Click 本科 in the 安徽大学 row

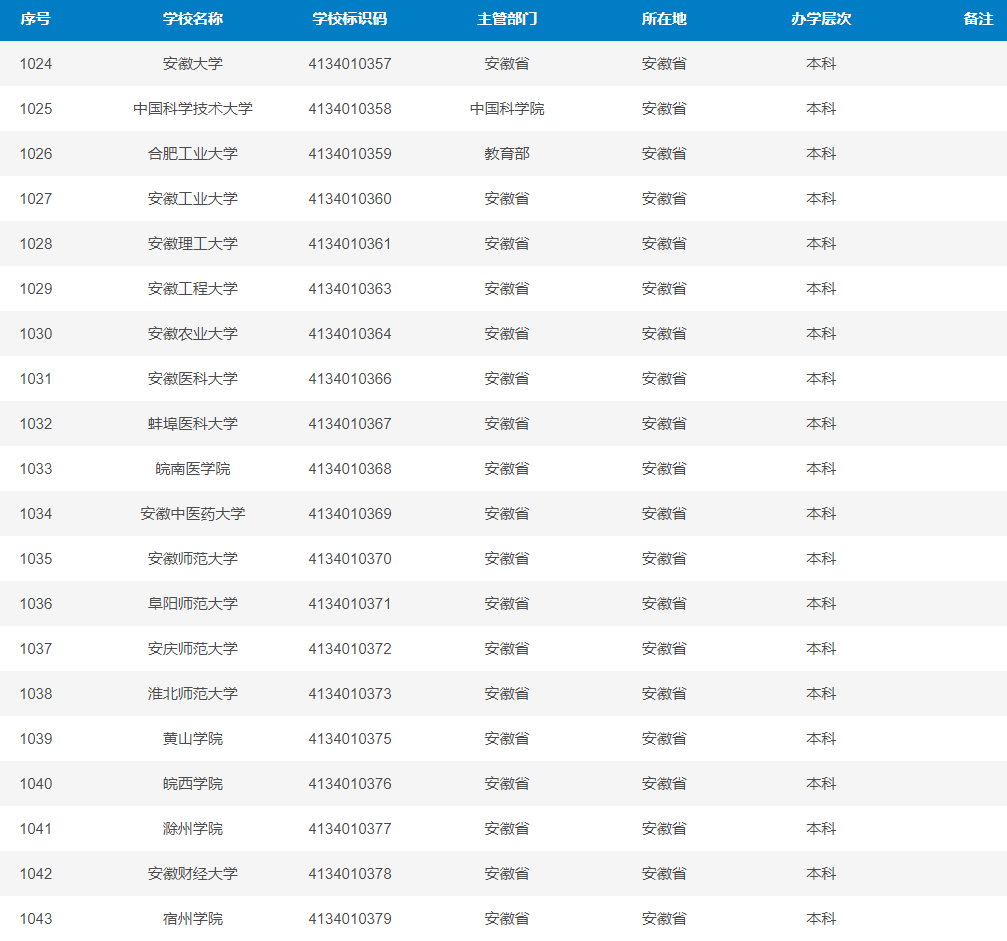tap(821, 64)
